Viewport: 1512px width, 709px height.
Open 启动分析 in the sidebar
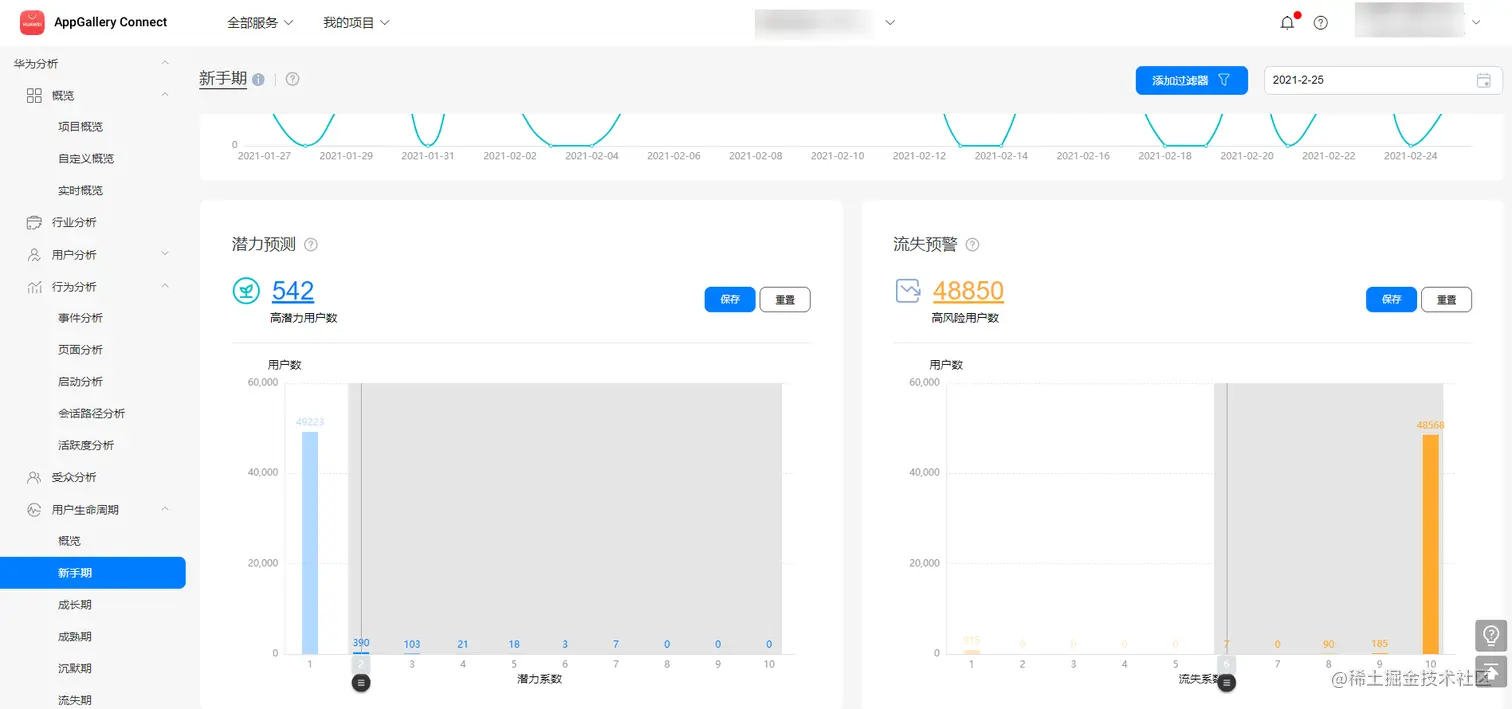80,381
